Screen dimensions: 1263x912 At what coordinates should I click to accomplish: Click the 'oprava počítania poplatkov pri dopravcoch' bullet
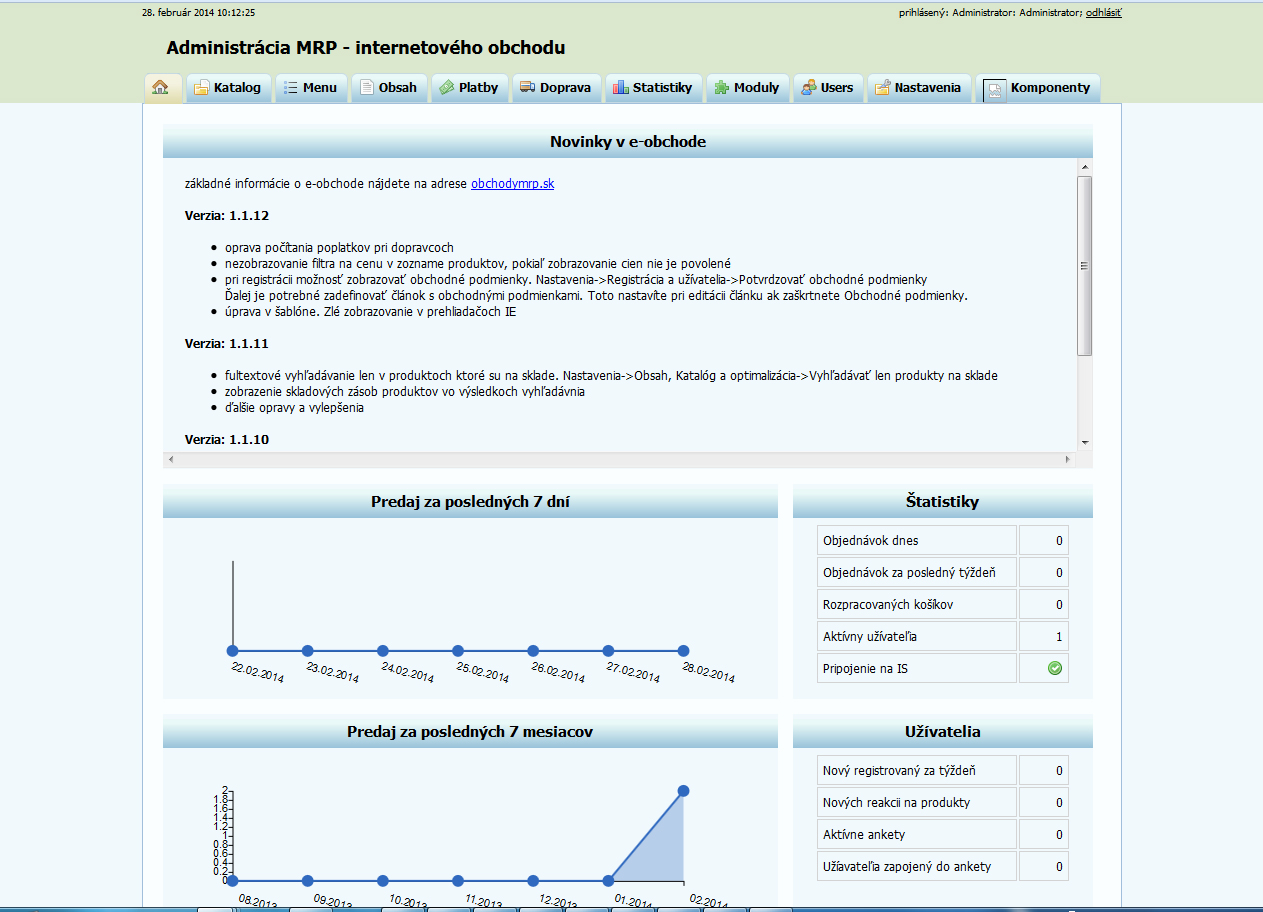(339, 248)
